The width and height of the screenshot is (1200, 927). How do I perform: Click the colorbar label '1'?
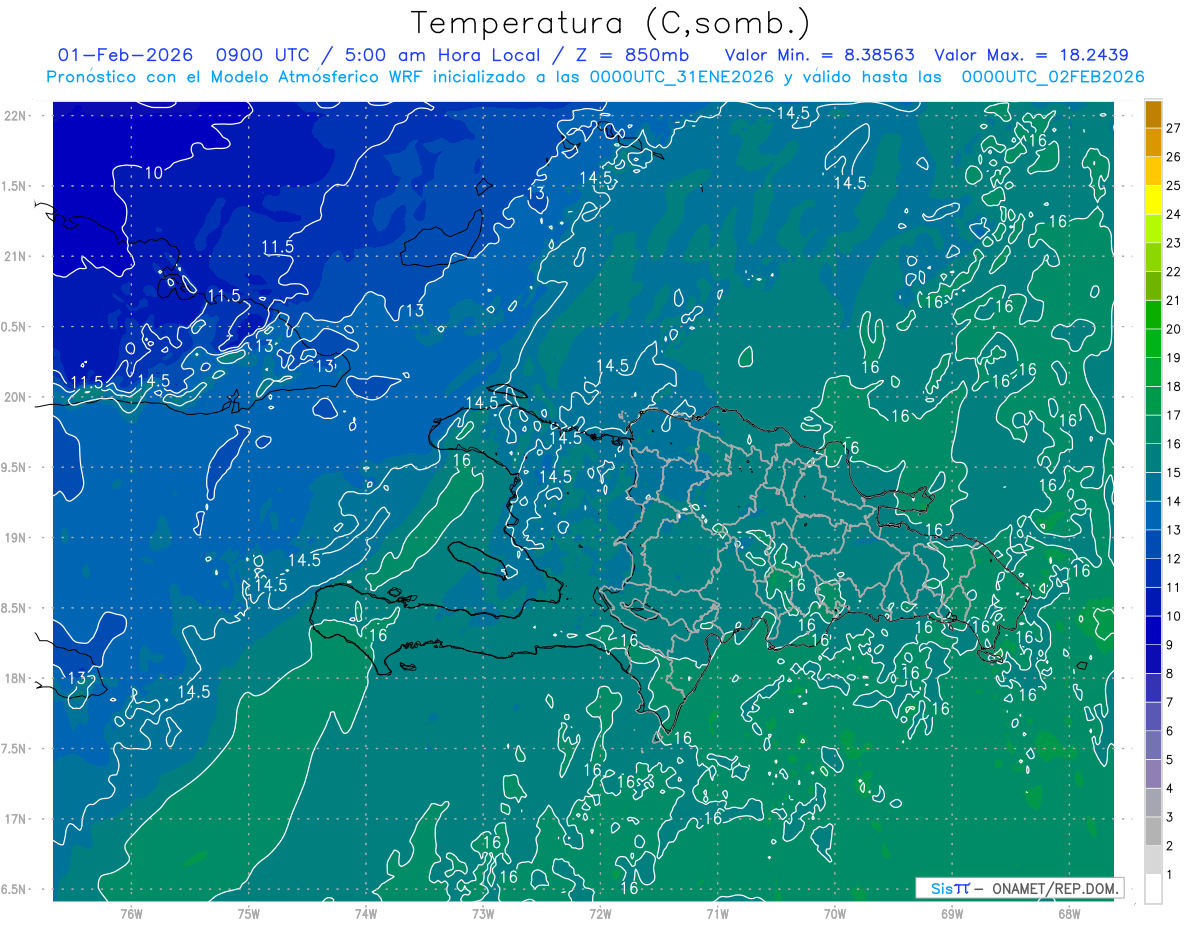point(1171,875)
